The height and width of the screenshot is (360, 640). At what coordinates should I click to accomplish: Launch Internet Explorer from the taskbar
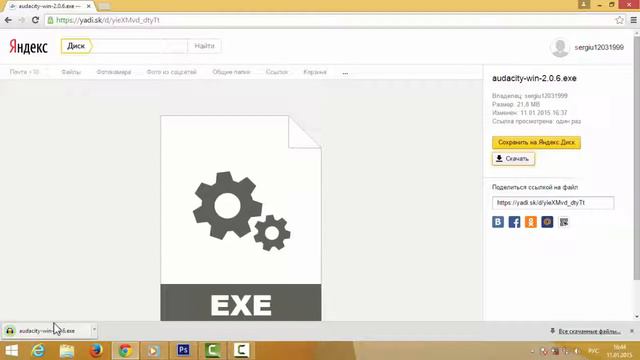click(x=38, y=351)
